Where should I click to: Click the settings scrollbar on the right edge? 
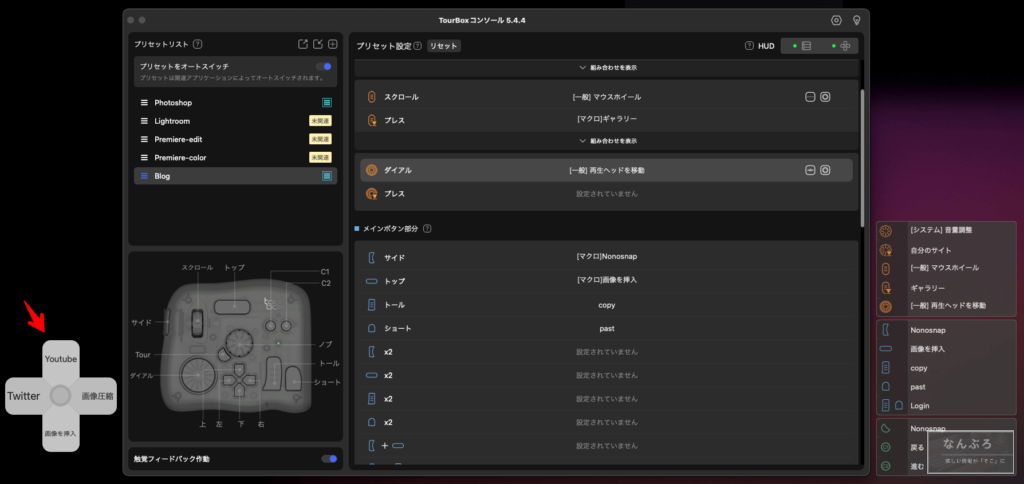point(862,150)
